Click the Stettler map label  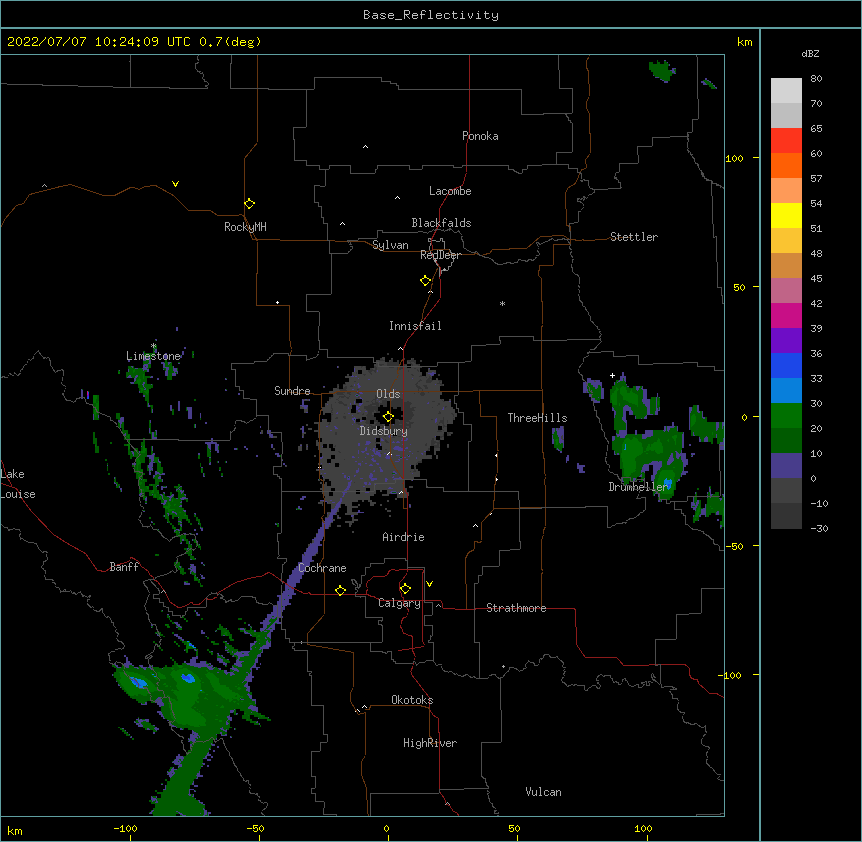(634, 237)
